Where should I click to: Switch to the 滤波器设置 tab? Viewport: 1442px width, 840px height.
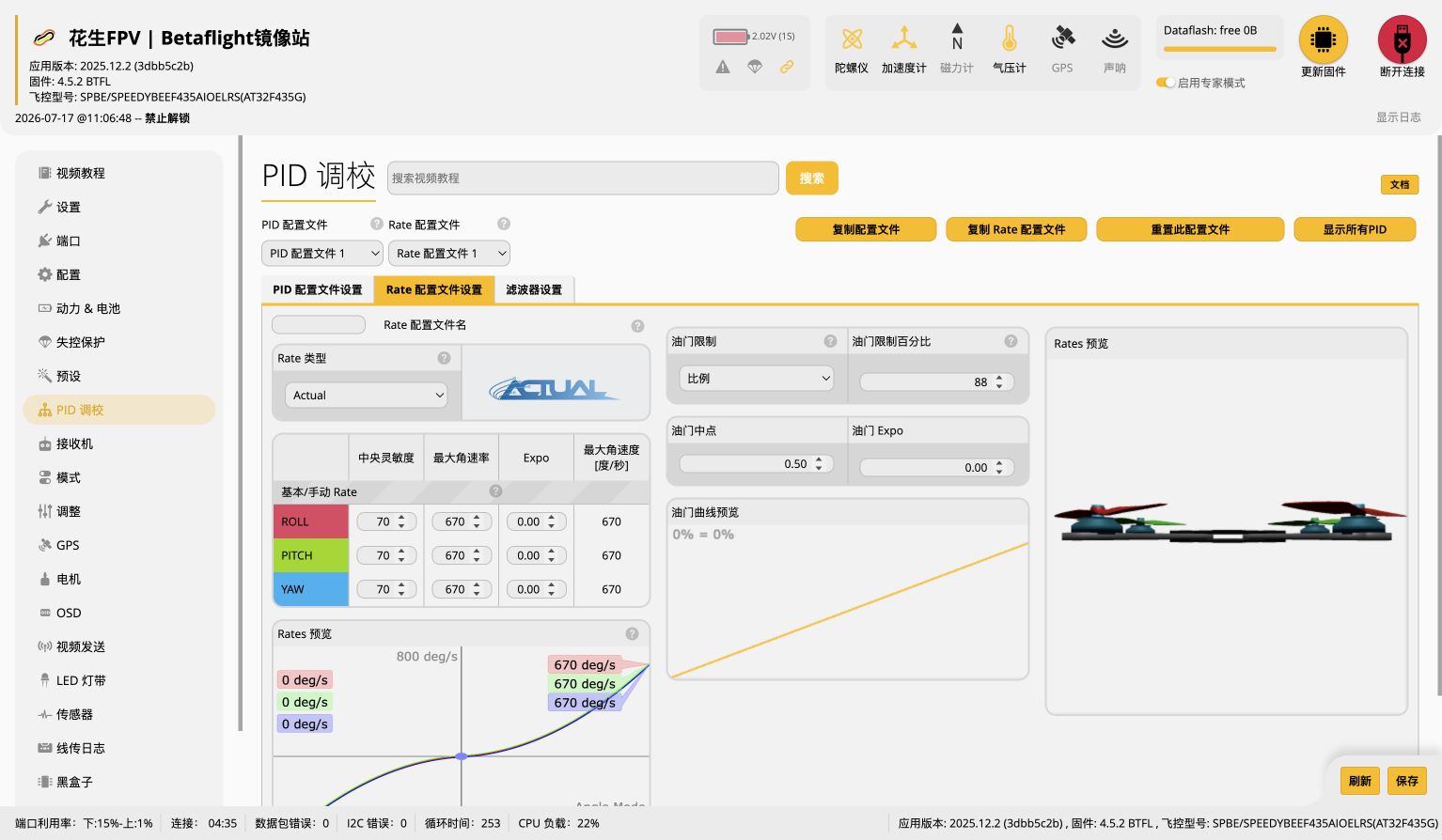pos(534,289)
